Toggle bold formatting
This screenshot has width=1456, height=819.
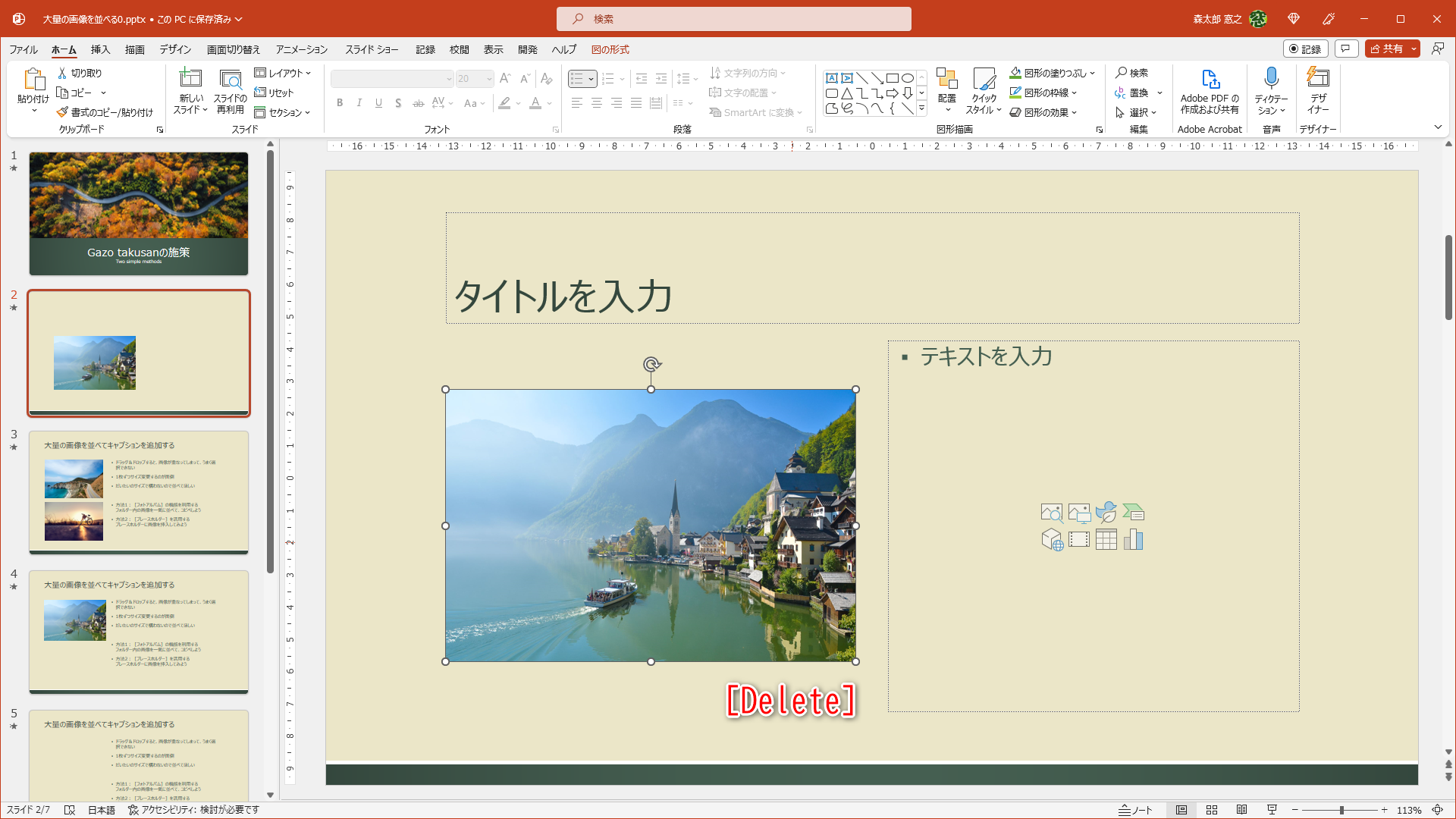(340, 102)
